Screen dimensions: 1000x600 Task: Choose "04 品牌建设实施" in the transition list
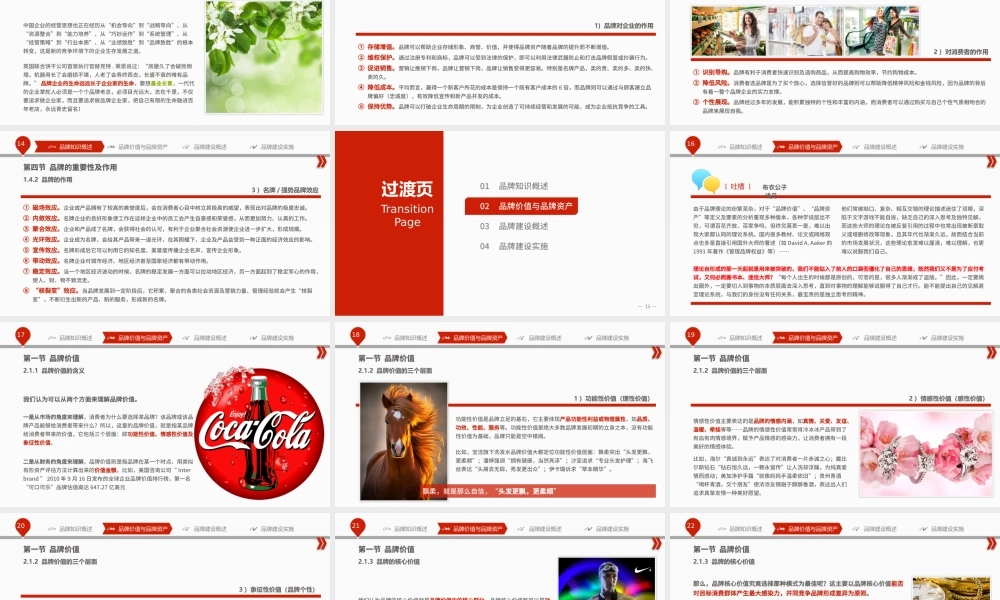click(514, 246)
